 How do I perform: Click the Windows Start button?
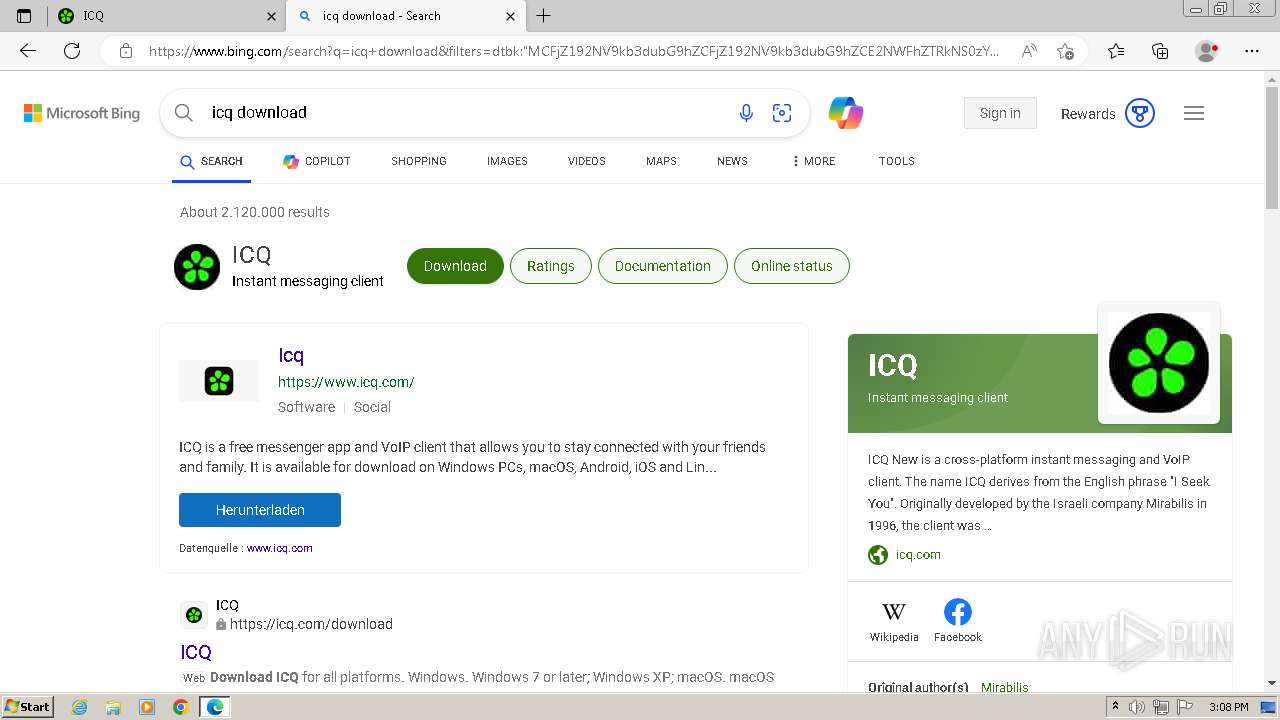tap(27, 707)
